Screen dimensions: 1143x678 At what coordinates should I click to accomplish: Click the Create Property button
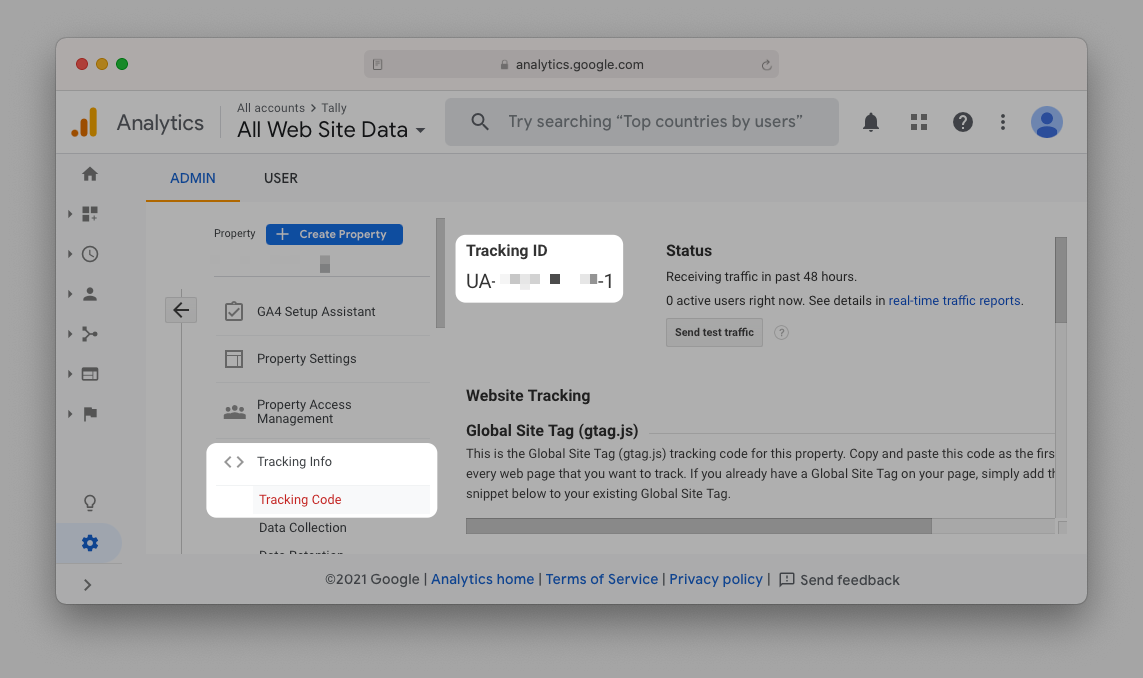[335, 234]
